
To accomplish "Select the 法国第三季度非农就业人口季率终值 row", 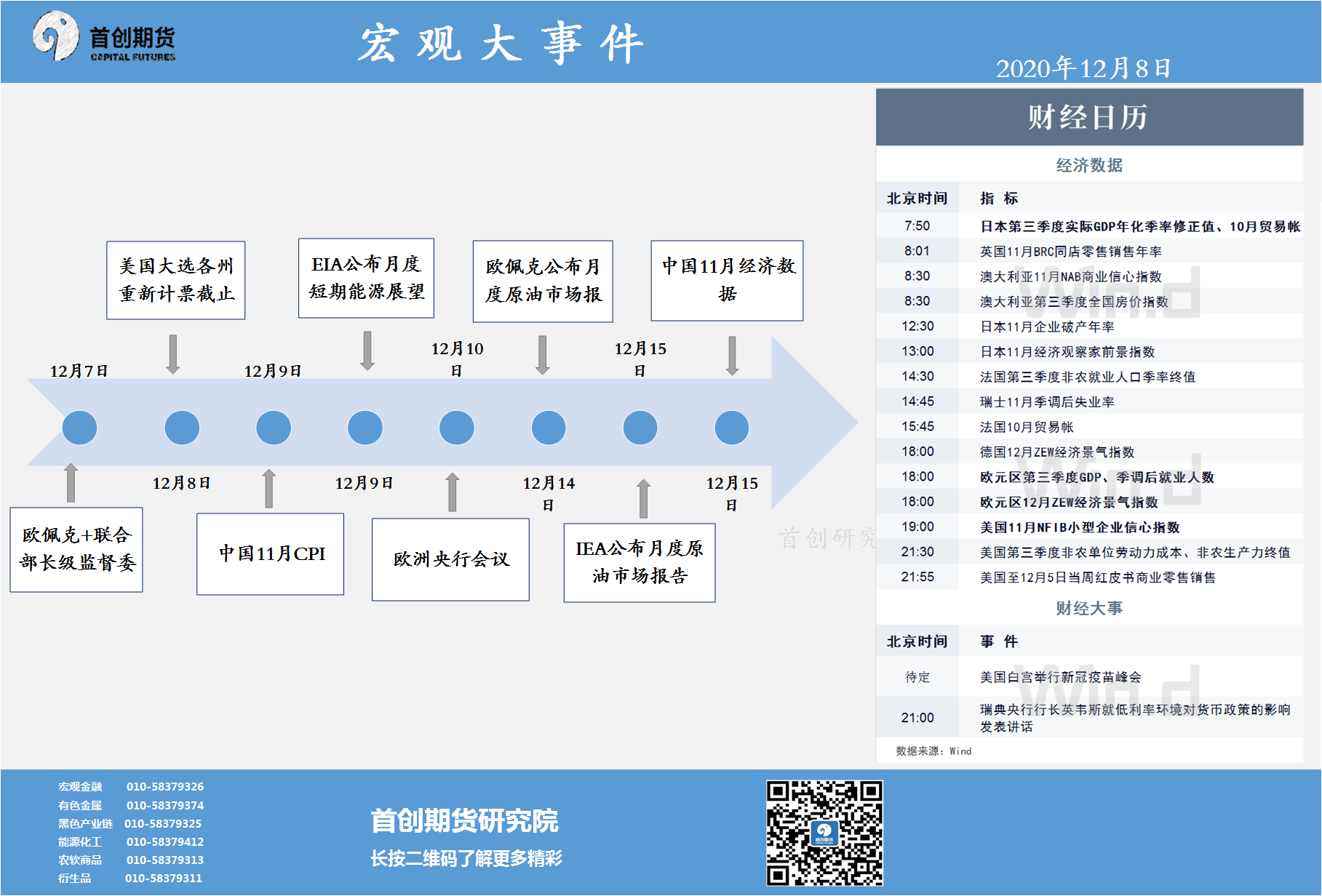I will pyautogui.click(x=1089, y=377).
